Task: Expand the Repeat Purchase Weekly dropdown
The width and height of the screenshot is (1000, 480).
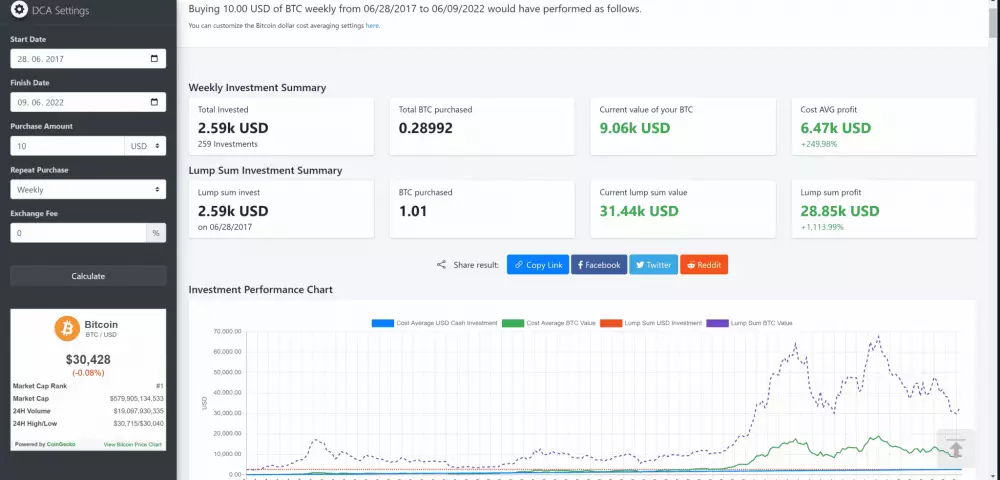Action: (x=88, y=189)
